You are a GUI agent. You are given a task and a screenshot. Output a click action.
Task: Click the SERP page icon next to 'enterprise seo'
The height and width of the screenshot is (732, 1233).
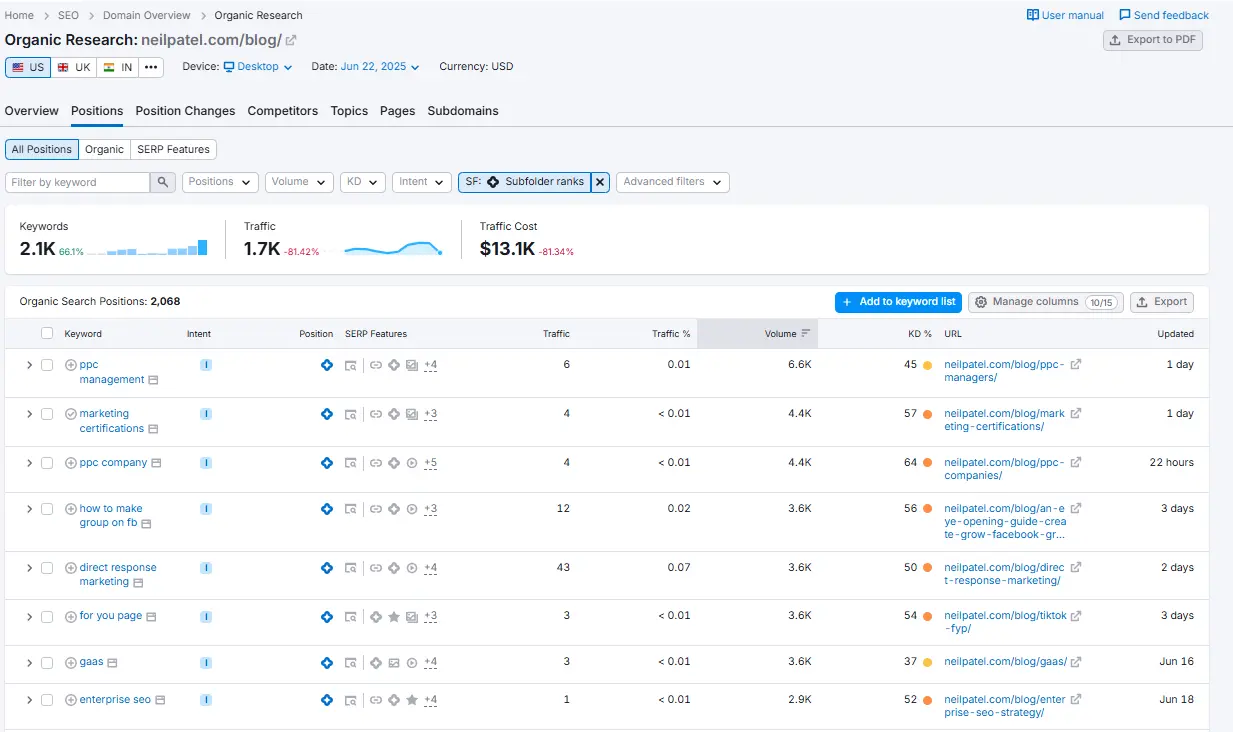(x=160, y=700)
